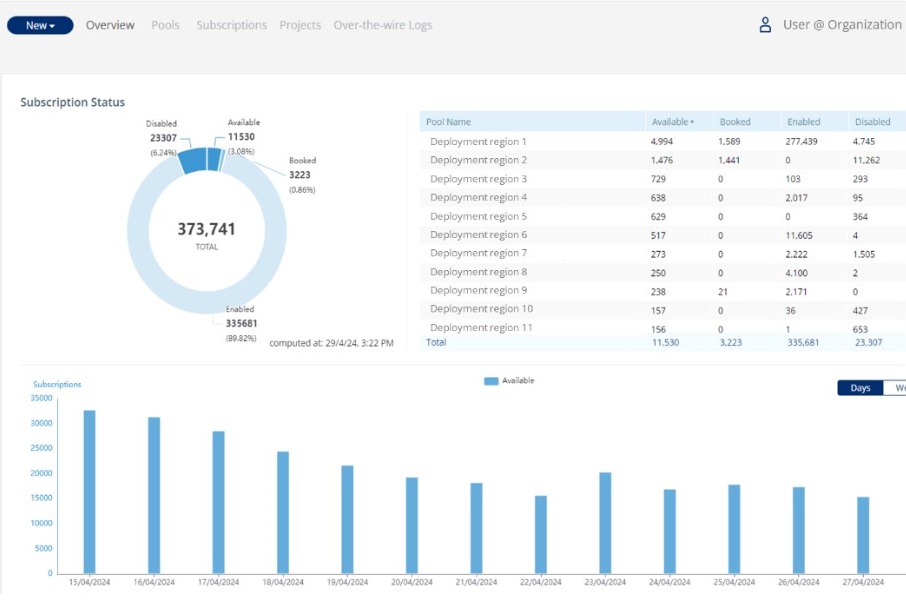Toggle the Available legend swatch in chart

pyautogui.click(x=491, y=381)
